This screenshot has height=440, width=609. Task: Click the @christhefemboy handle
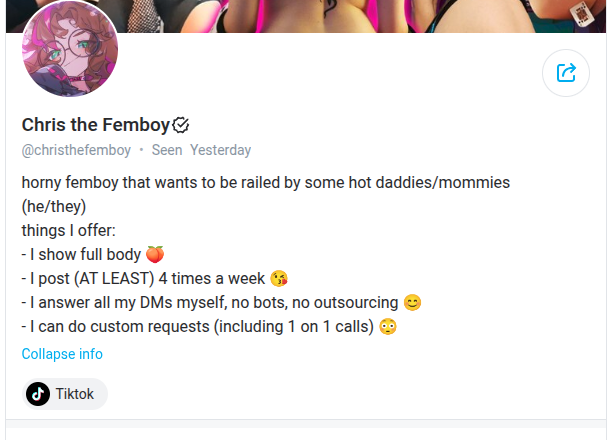tap(76, 150)
